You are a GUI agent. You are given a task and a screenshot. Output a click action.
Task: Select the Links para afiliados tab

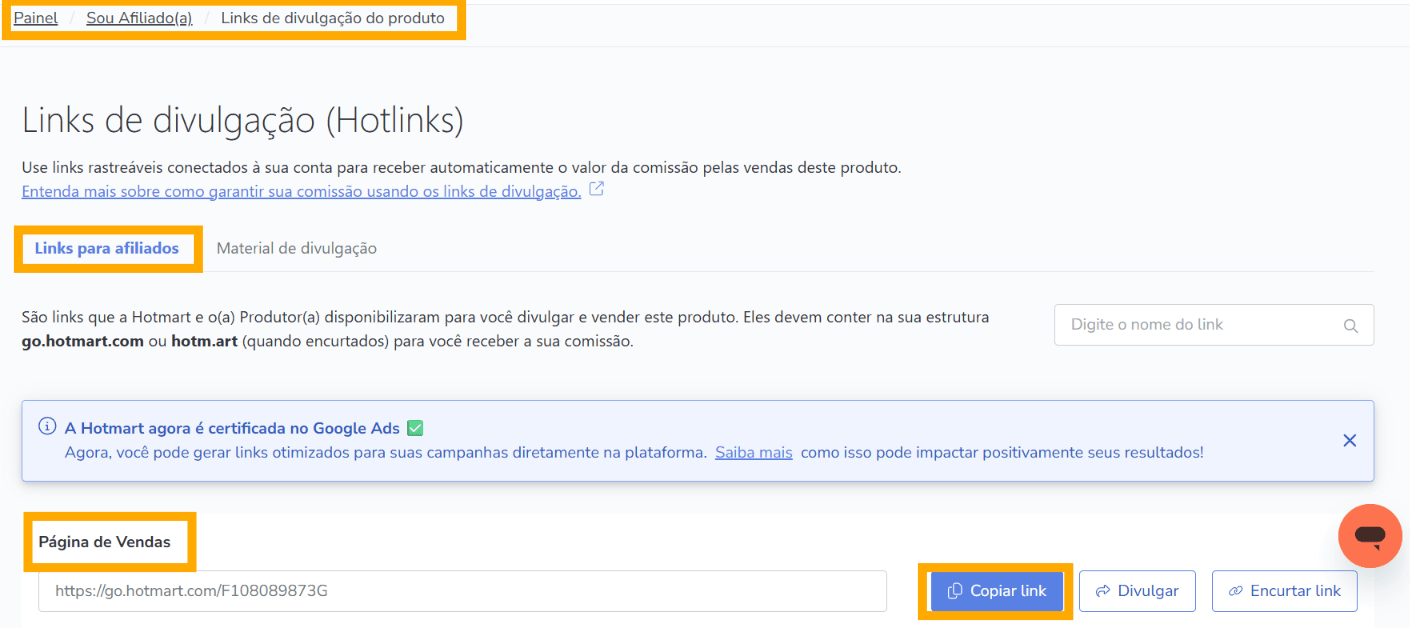pos(107,248)
